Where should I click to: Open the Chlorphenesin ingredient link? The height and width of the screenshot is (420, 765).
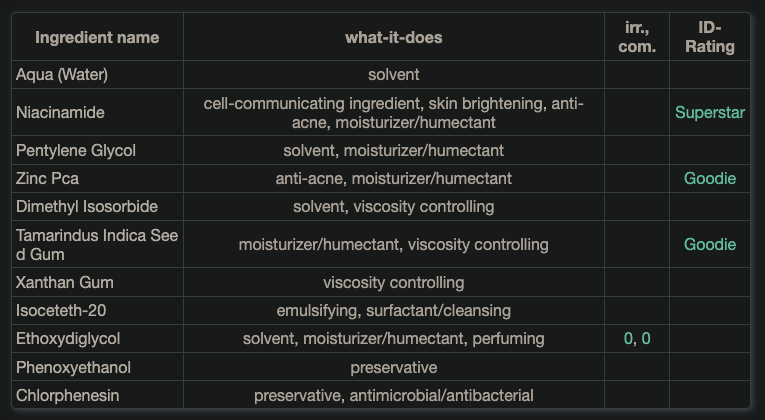[67, 396]
